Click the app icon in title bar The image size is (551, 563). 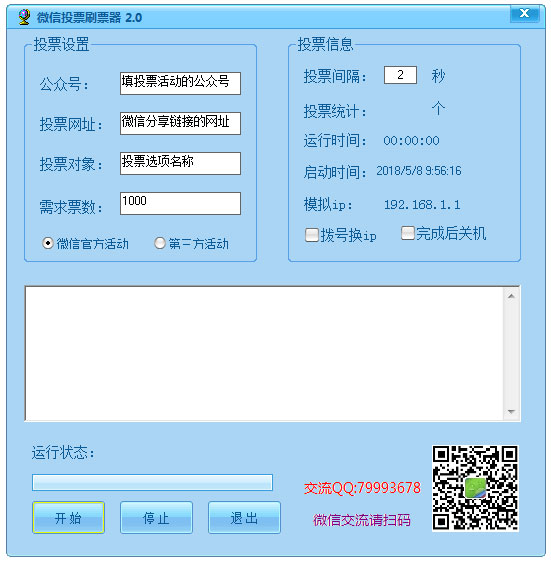pyautogui.click(x=24, y=17)
